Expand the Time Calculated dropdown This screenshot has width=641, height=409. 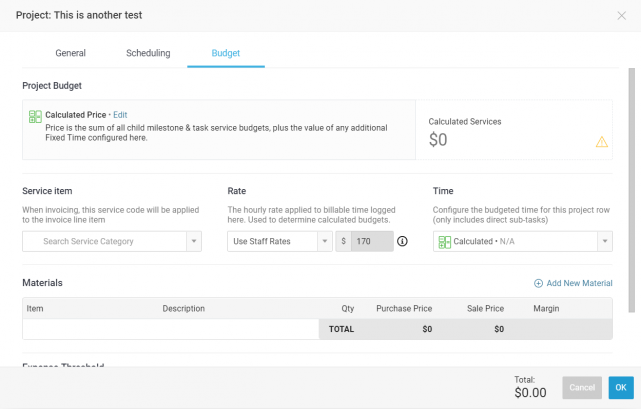[x=604, y=241]
